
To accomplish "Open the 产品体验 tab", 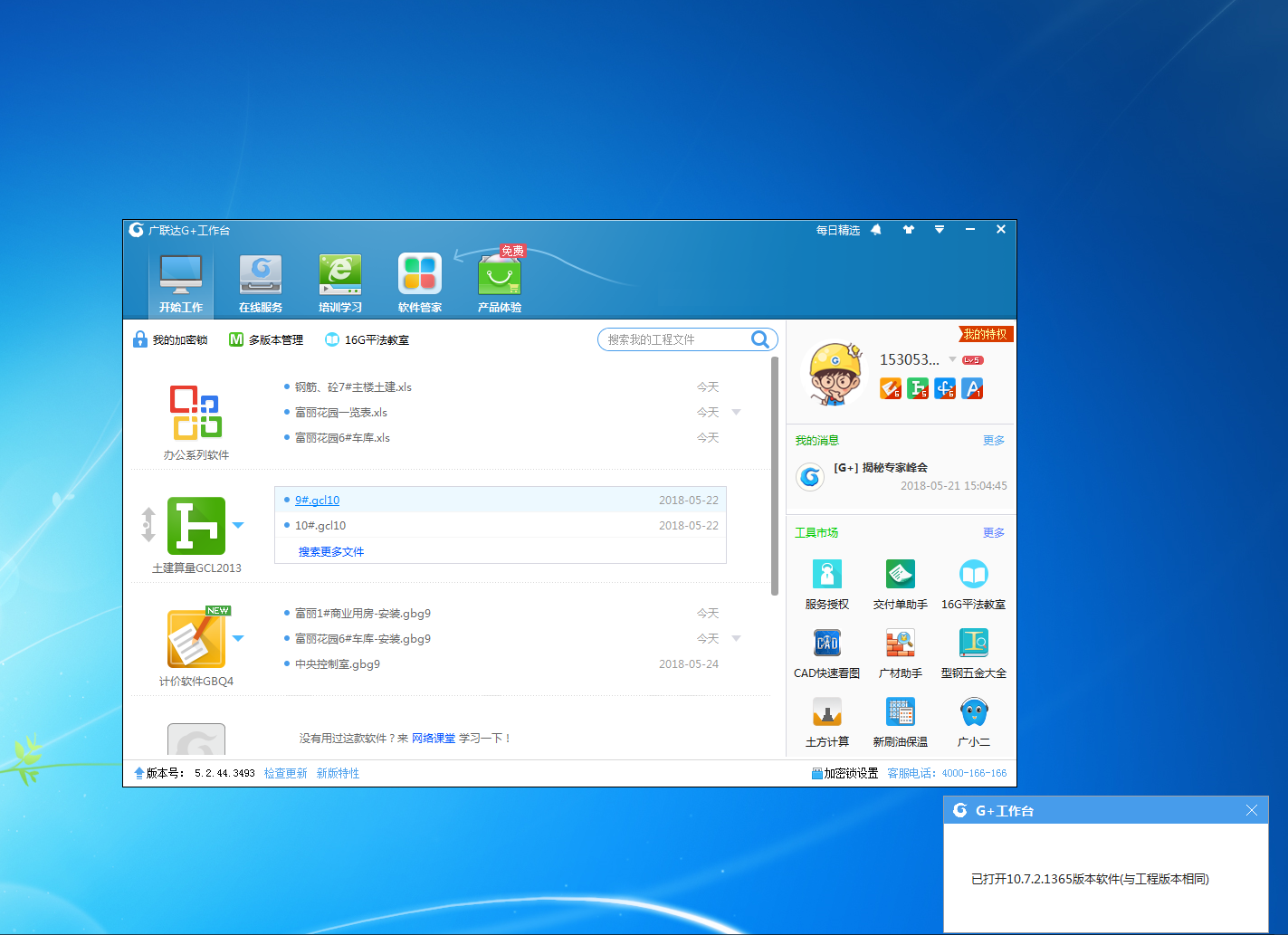I will 500,283.
